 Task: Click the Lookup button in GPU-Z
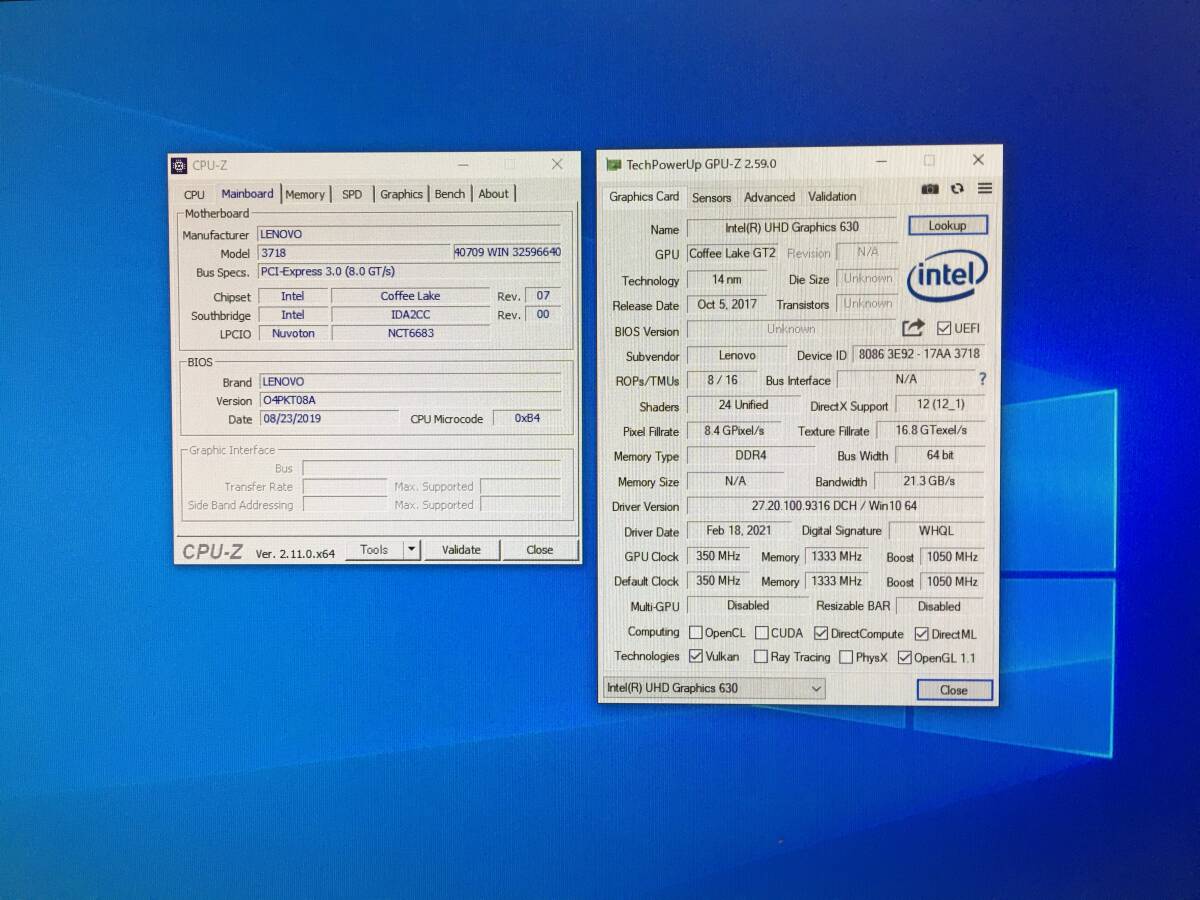[947, 226]
